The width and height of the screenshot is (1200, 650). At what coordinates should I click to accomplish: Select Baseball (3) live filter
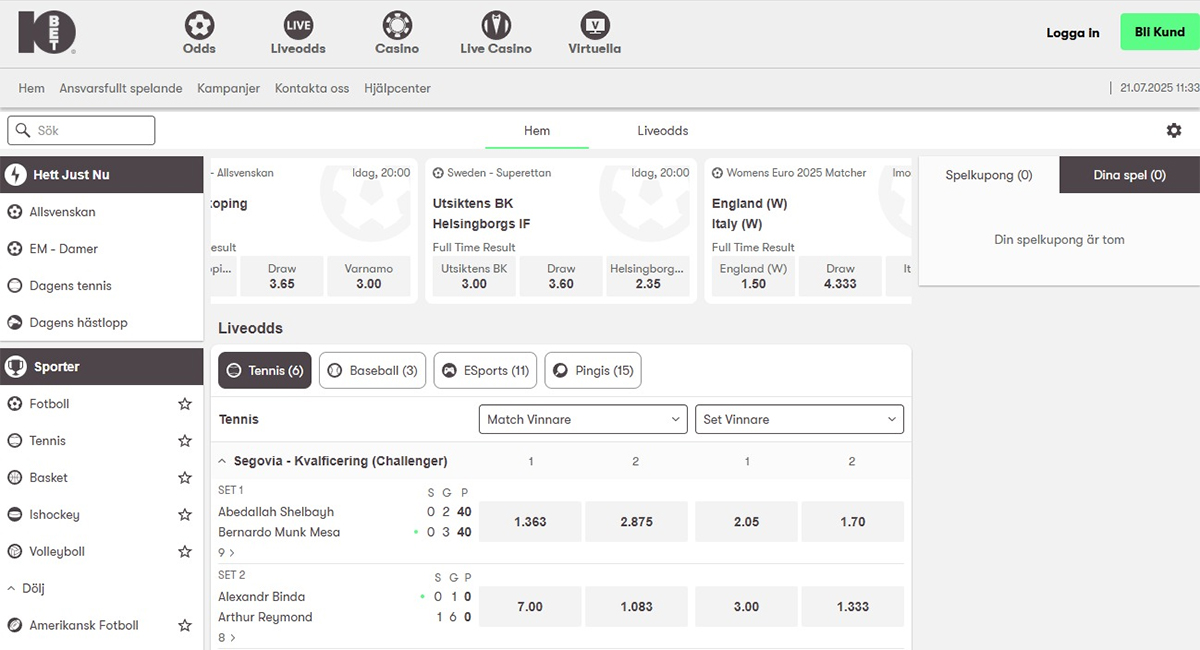[373, 370]
